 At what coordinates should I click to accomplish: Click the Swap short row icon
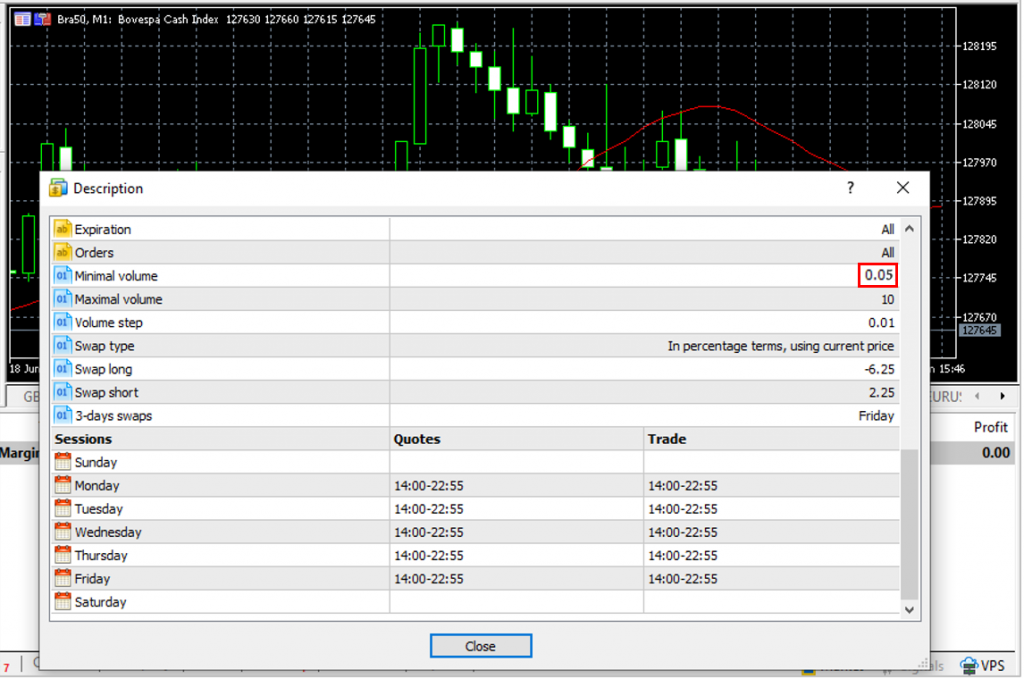[x=63, y=392]
